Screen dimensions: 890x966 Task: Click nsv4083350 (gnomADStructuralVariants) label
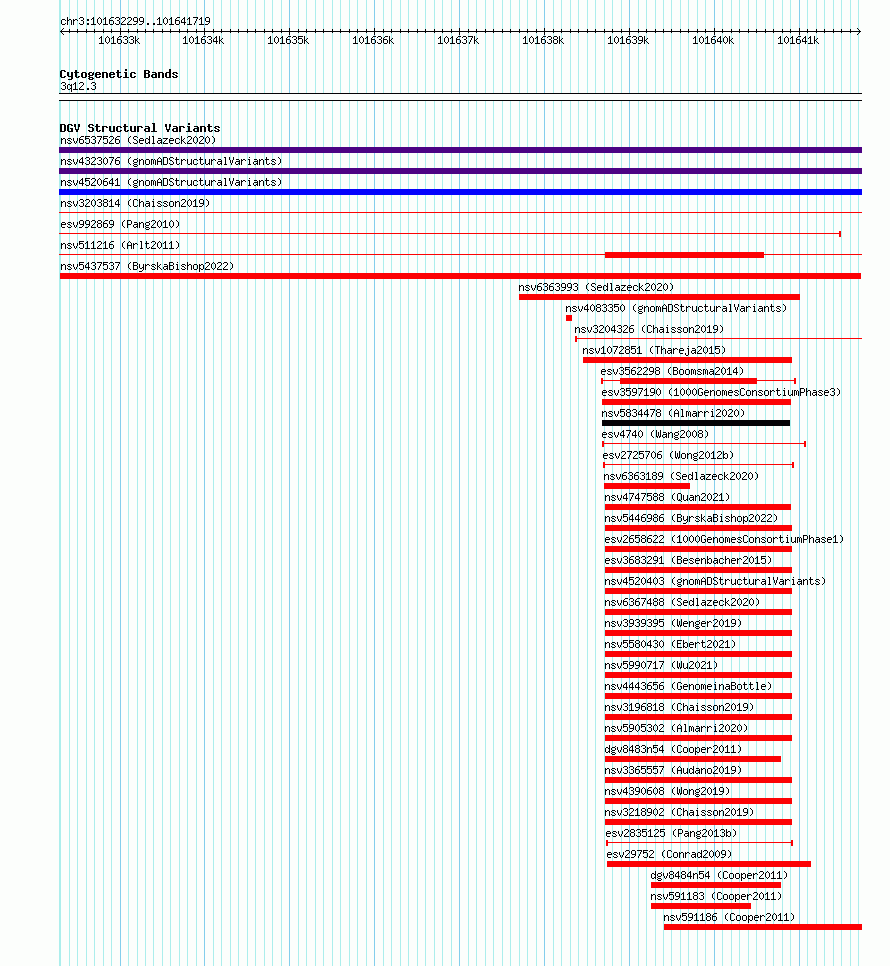[x=676, y=308]
